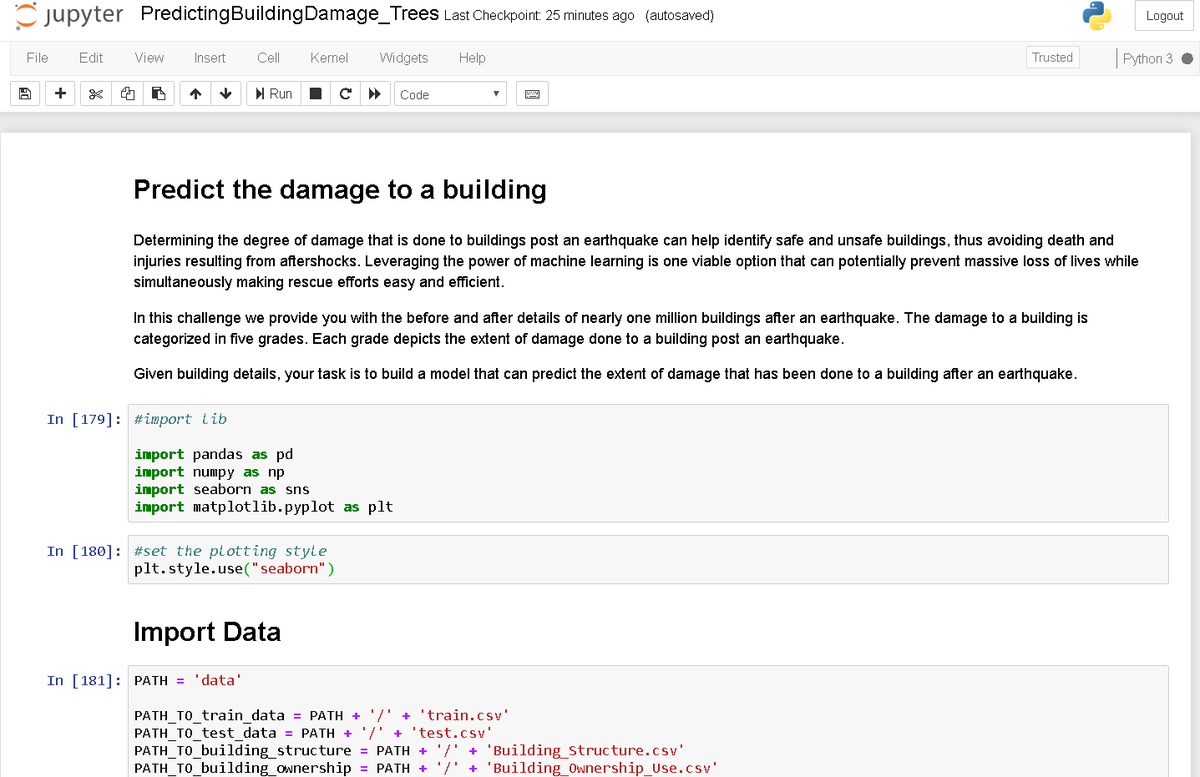Screen dimensions: 1200x777
Task: Rename notebook PredictingBuildingDamage_Trees title
Action: point(289,15)
